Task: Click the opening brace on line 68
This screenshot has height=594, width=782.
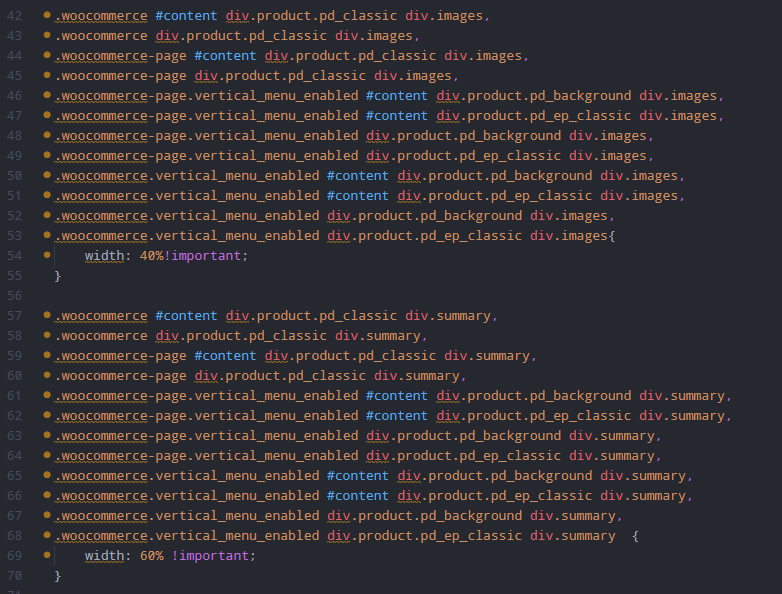Action: 636,536
